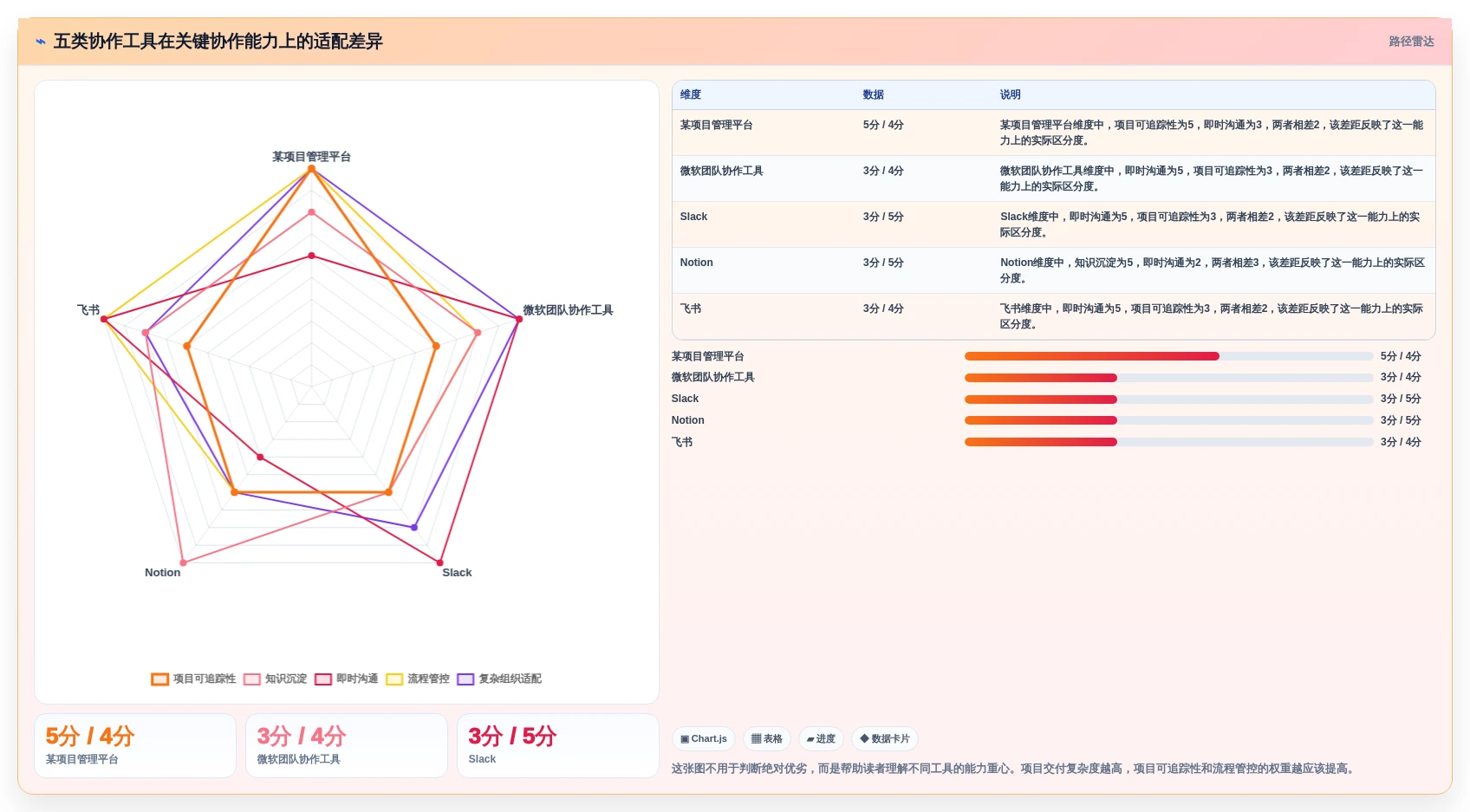Image resolution: width=1470 pixels, height=812 pixels.
Task: Click the 路径雷达 label in header
Action: tap(1411, 42)
